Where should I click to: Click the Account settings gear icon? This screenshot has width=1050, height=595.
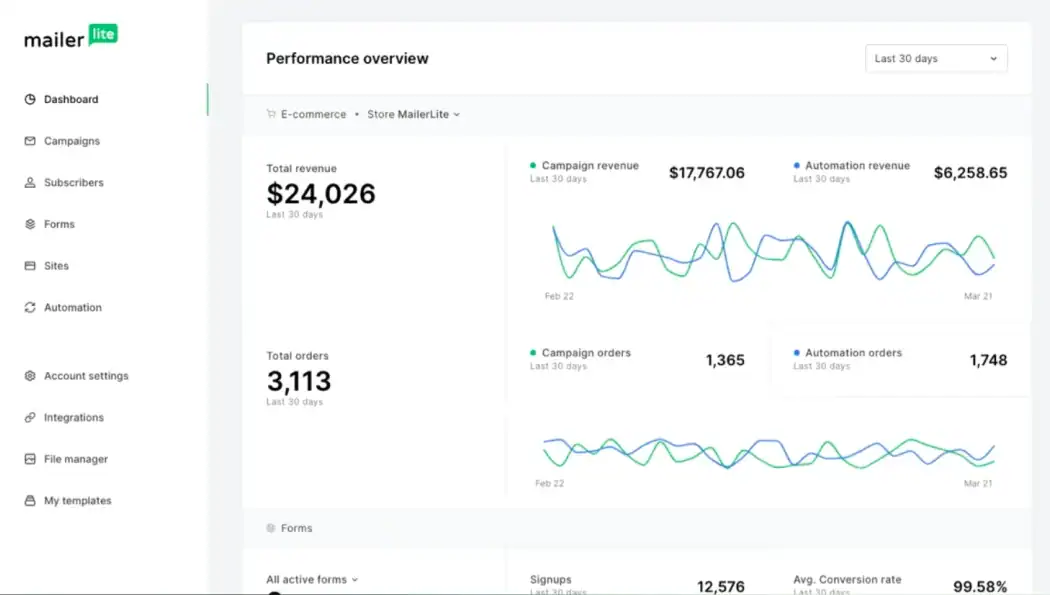pos(30,376)
